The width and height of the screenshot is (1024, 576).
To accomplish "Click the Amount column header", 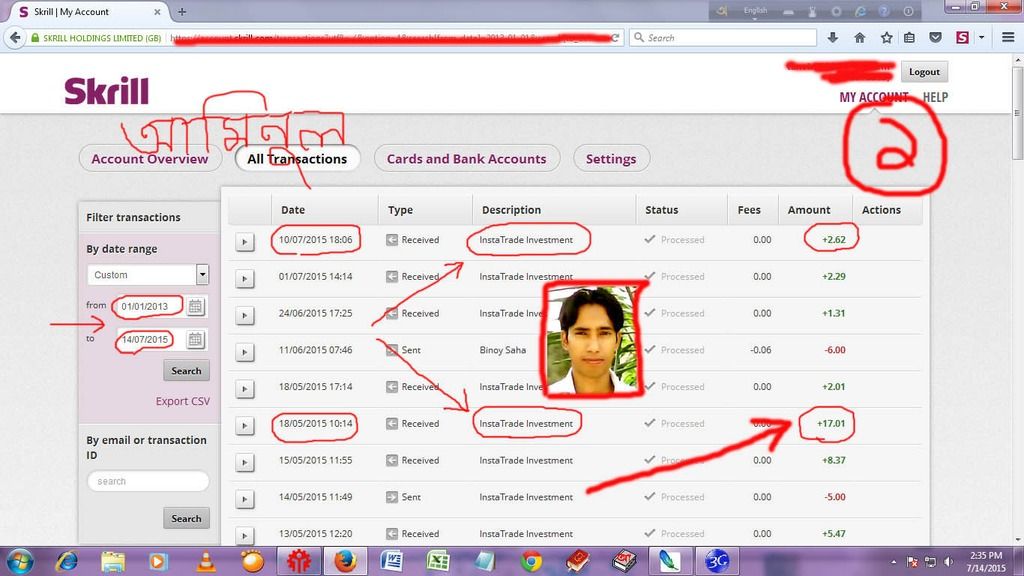I will (808, 210).
